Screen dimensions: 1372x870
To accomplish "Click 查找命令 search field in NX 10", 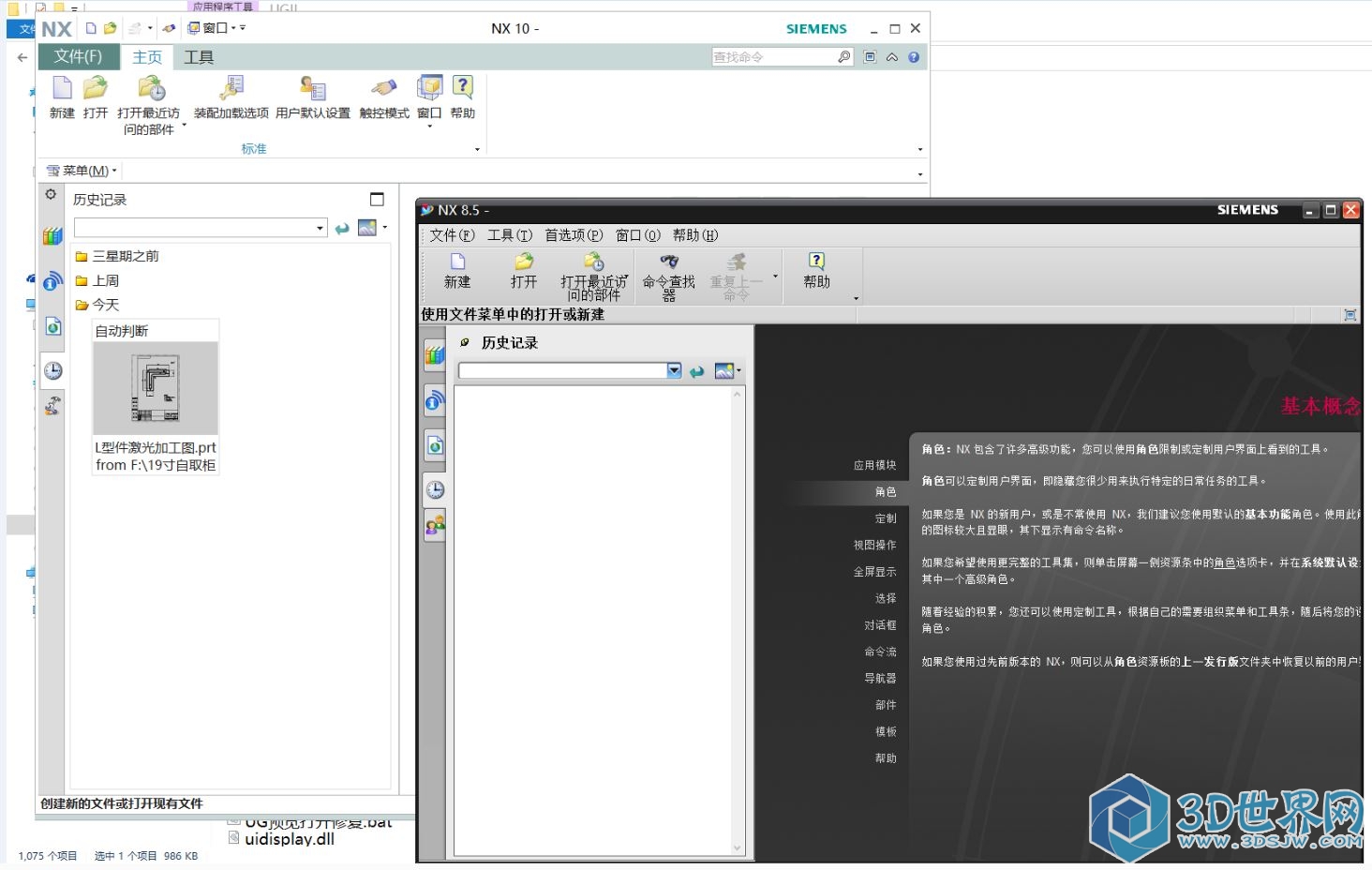I will point(773,57).
